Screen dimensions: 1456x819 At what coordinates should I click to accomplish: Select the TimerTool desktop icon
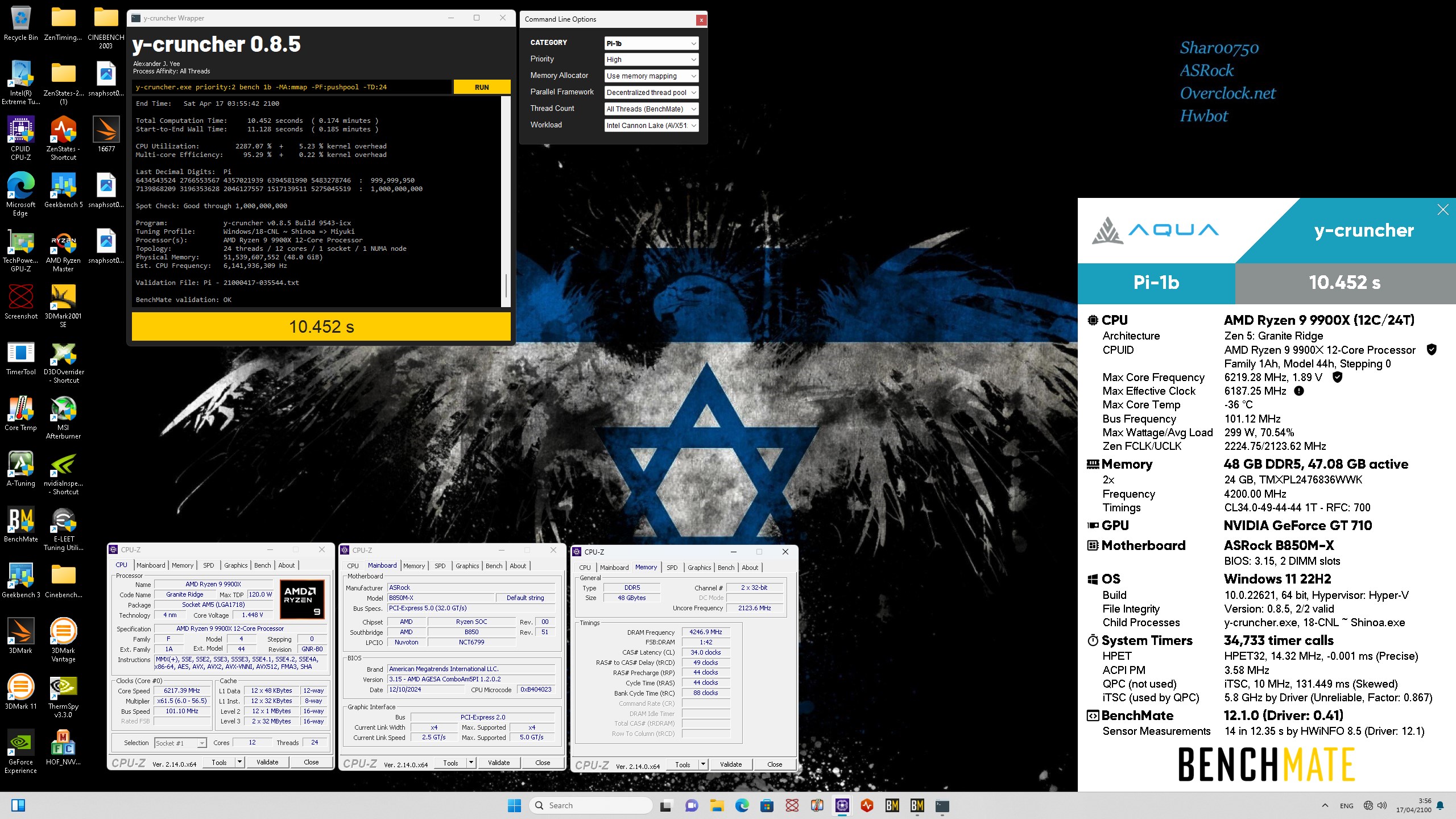click(x=21, y=358)
